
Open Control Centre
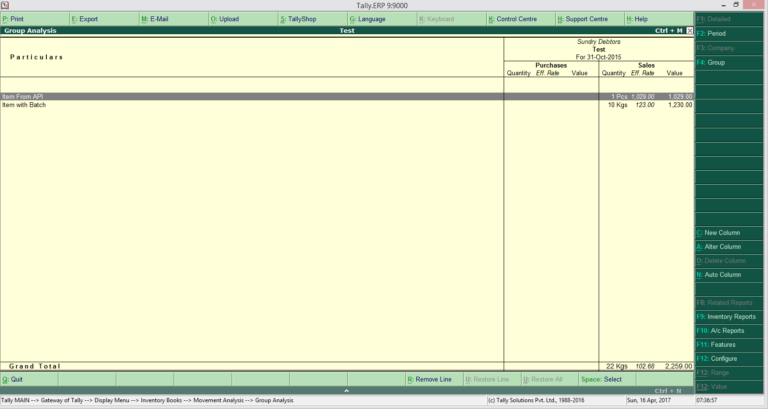tap(520, 19)
